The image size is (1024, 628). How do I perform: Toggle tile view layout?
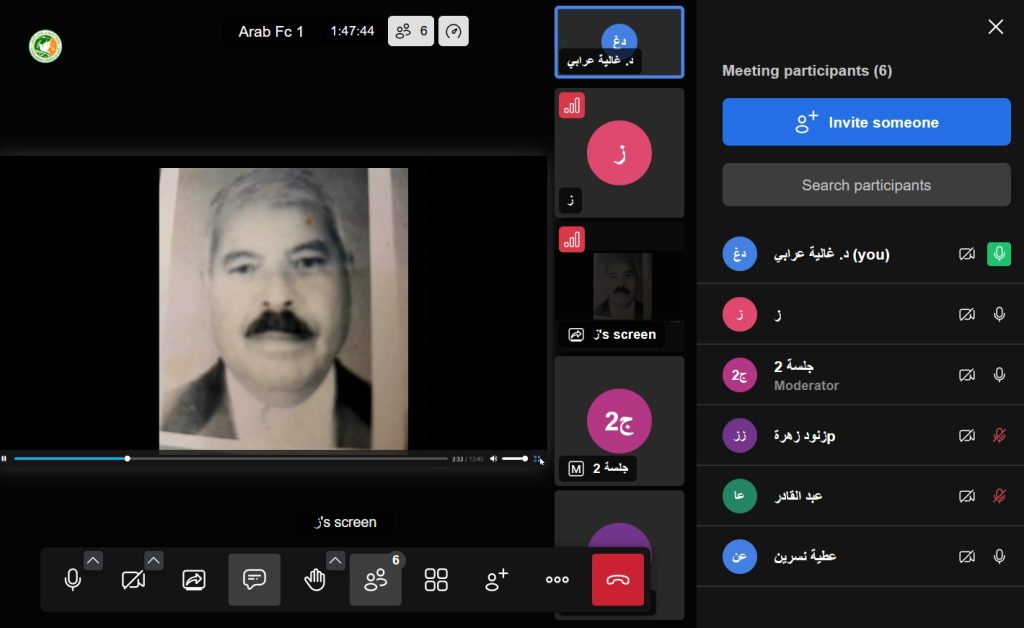point(436,579)
